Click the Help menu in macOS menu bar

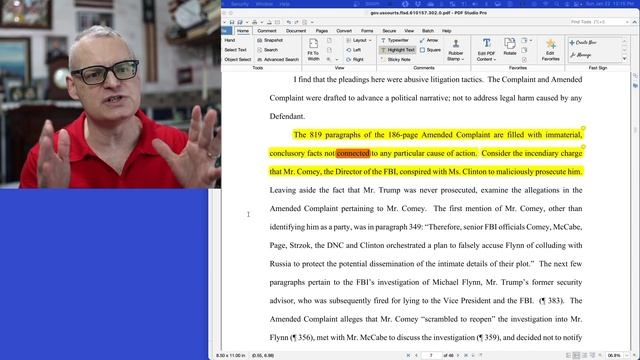tap(284, 4)
